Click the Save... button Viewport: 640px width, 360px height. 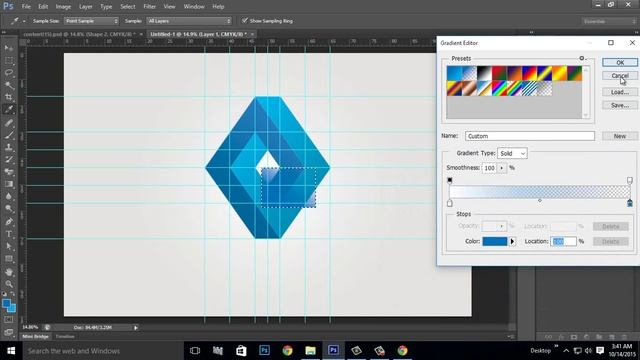pos(620,105)
